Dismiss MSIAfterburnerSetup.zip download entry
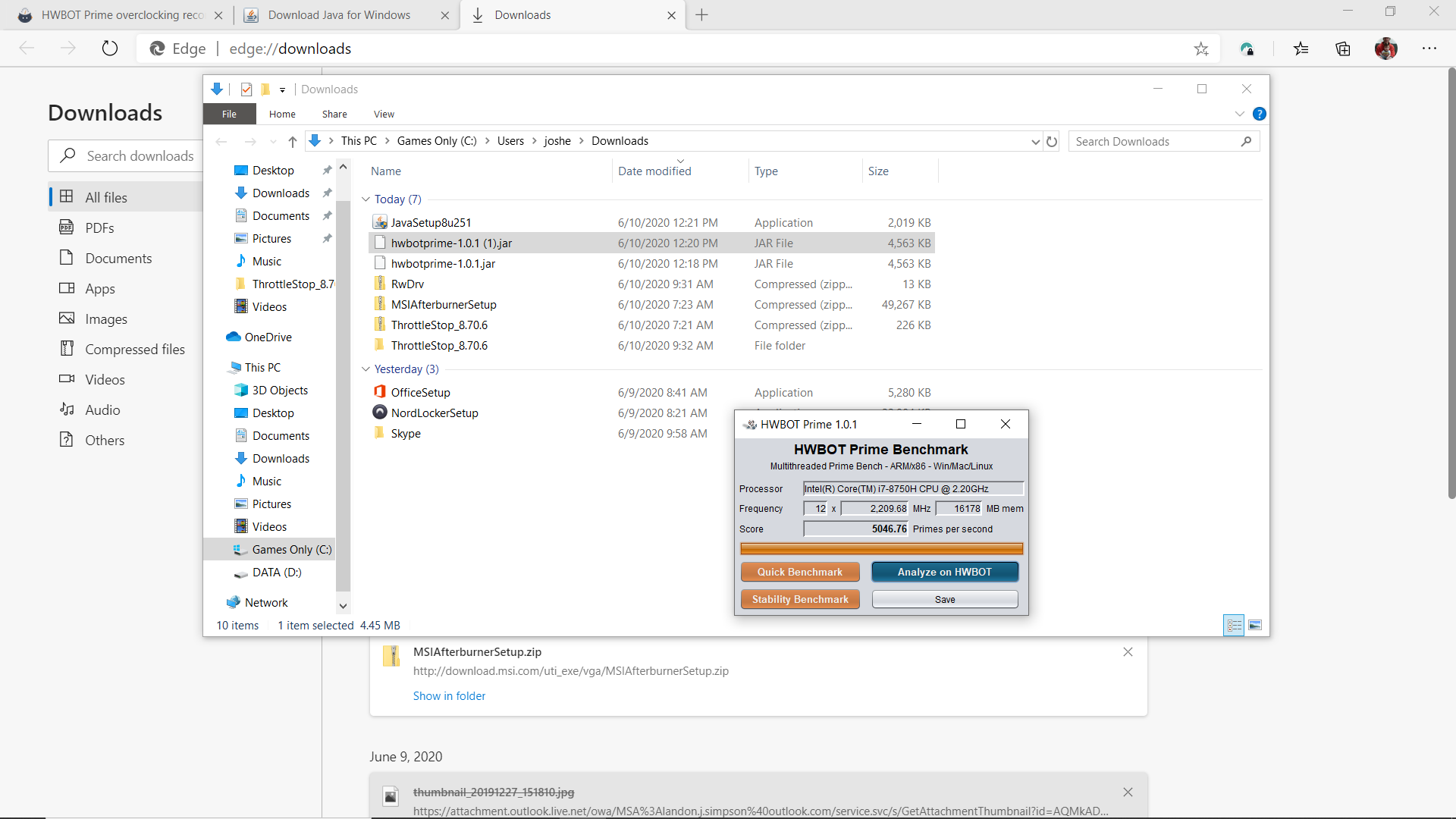 (1128, 651)
